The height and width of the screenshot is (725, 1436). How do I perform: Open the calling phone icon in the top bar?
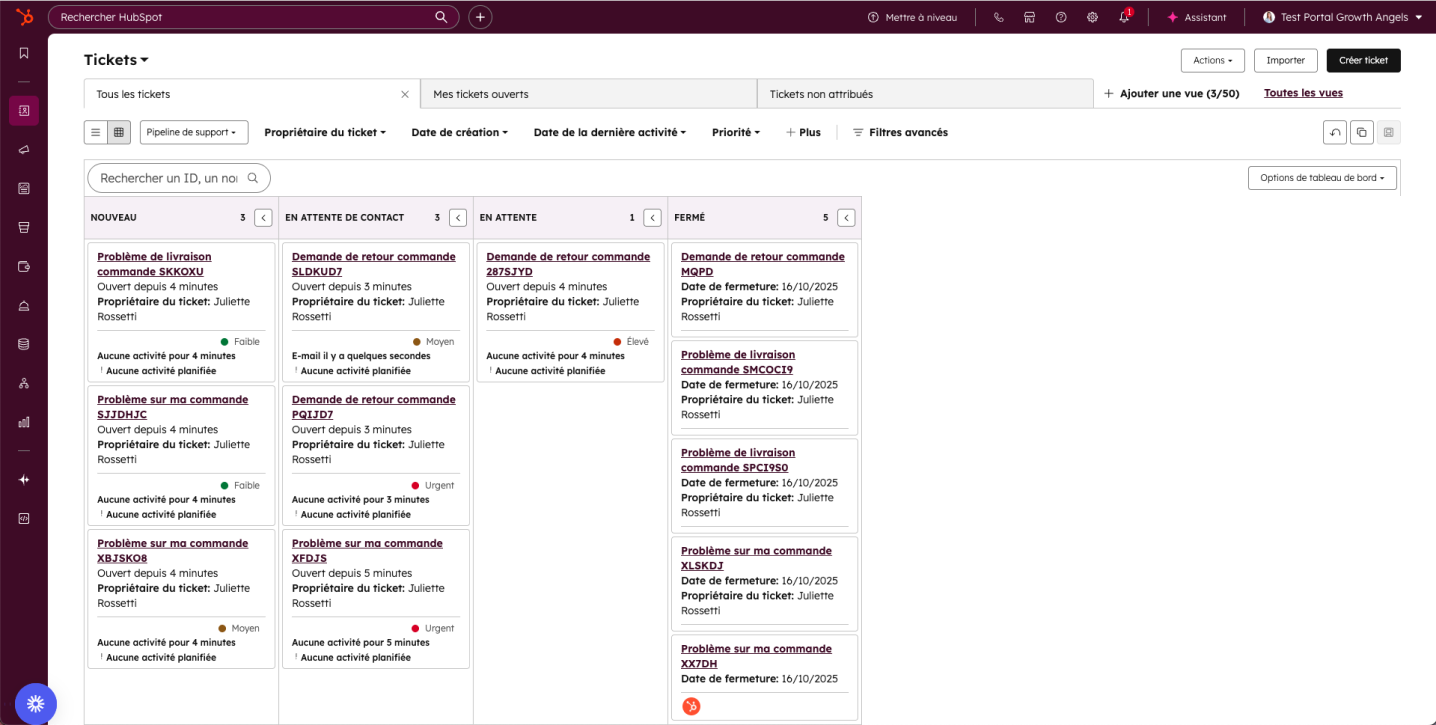[x=999, y=17]
